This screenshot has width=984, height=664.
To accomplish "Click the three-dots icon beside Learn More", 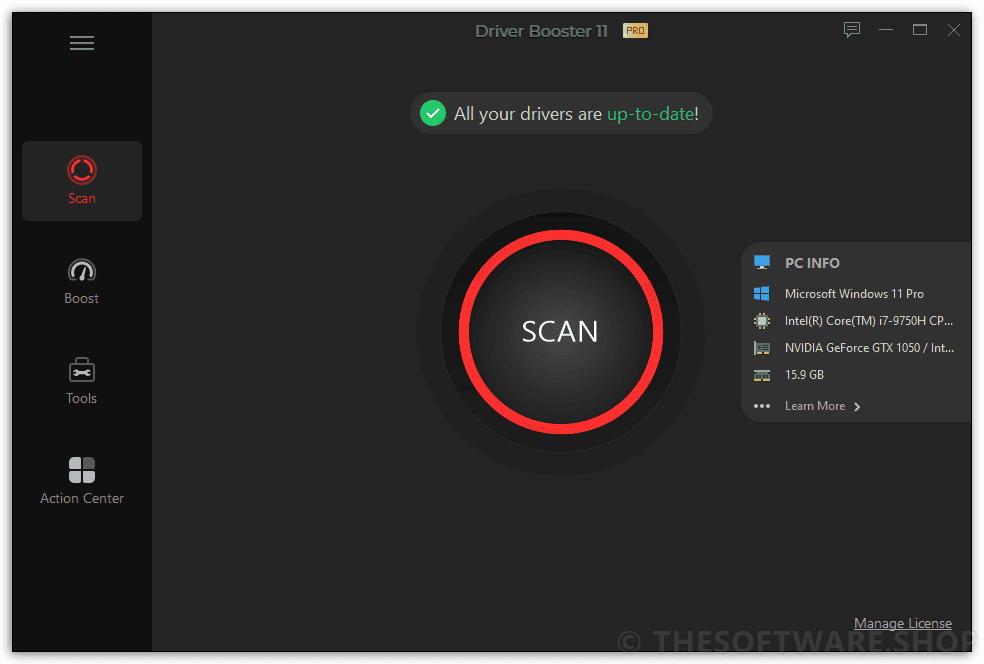I will pos(762,406).
